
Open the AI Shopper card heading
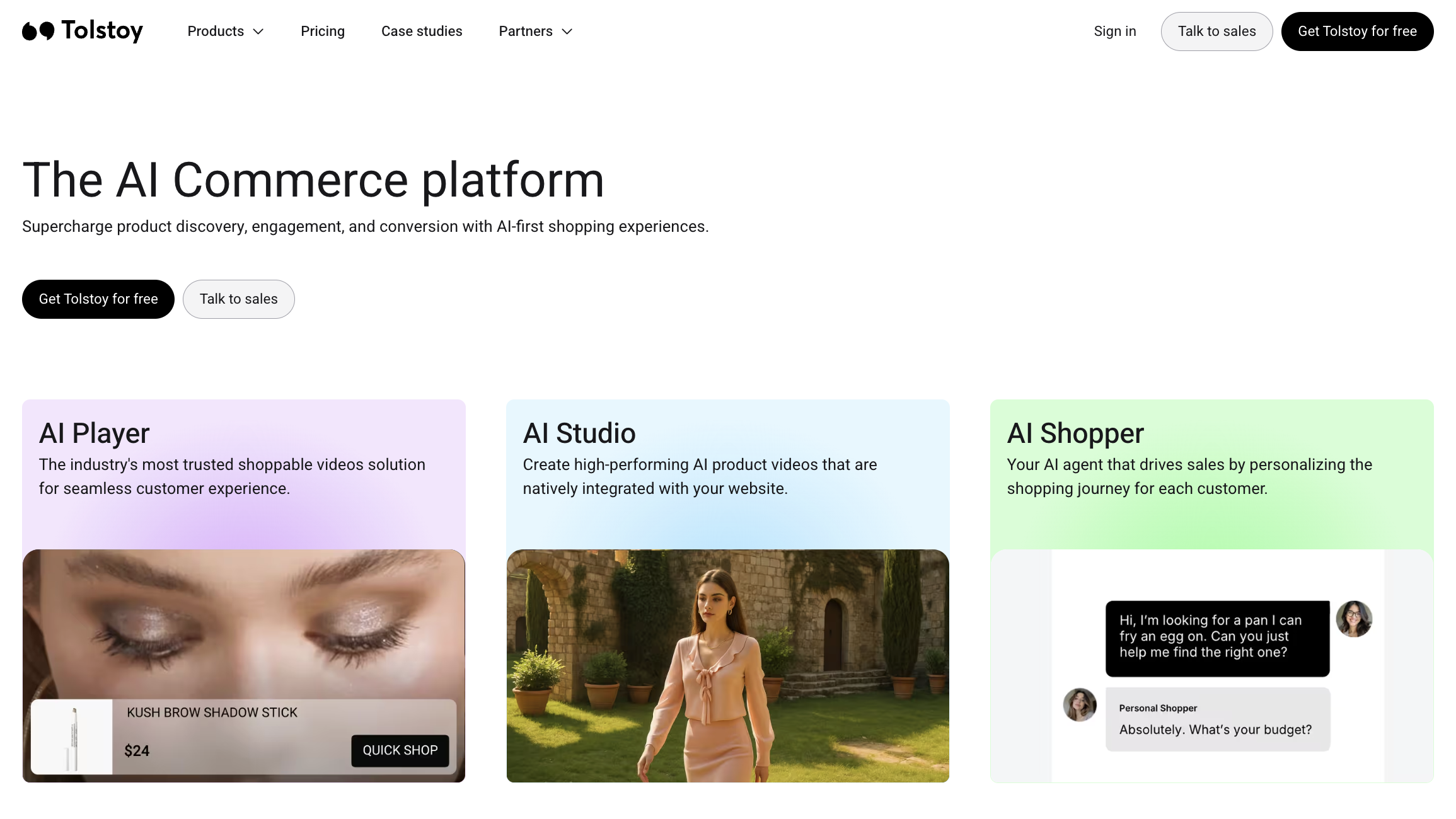(1075, 433)
